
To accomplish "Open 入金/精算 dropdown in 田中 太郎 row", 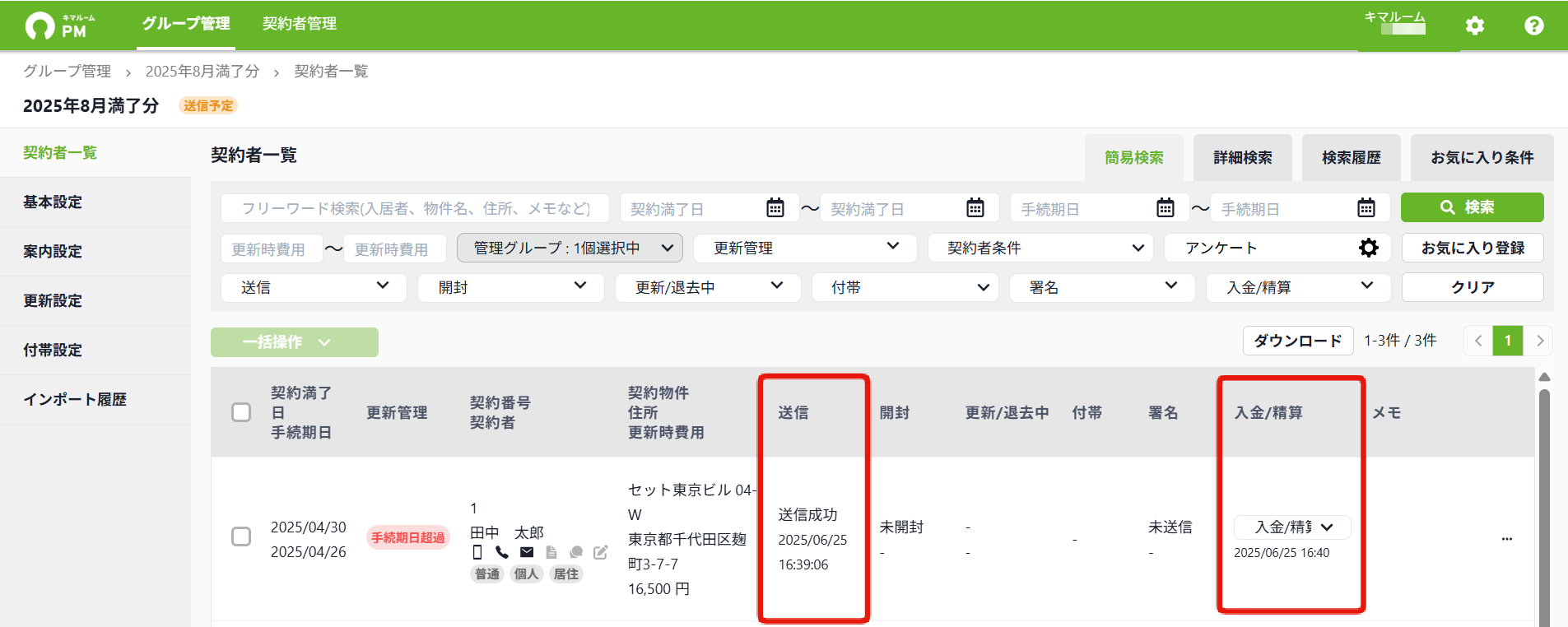I will [1292, 527].
